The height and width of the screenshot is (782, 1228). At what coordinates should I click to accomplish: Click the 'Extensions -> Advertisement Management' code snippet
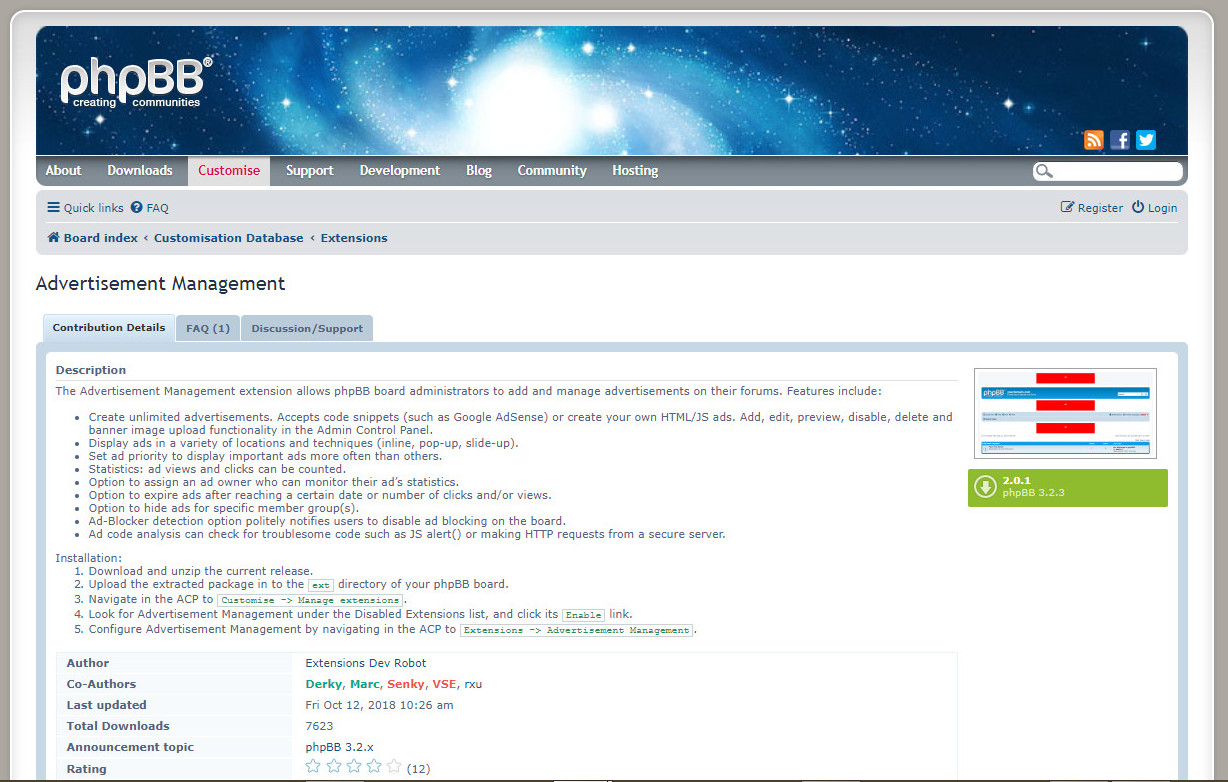pyautogui.click(x=577, y=630)
